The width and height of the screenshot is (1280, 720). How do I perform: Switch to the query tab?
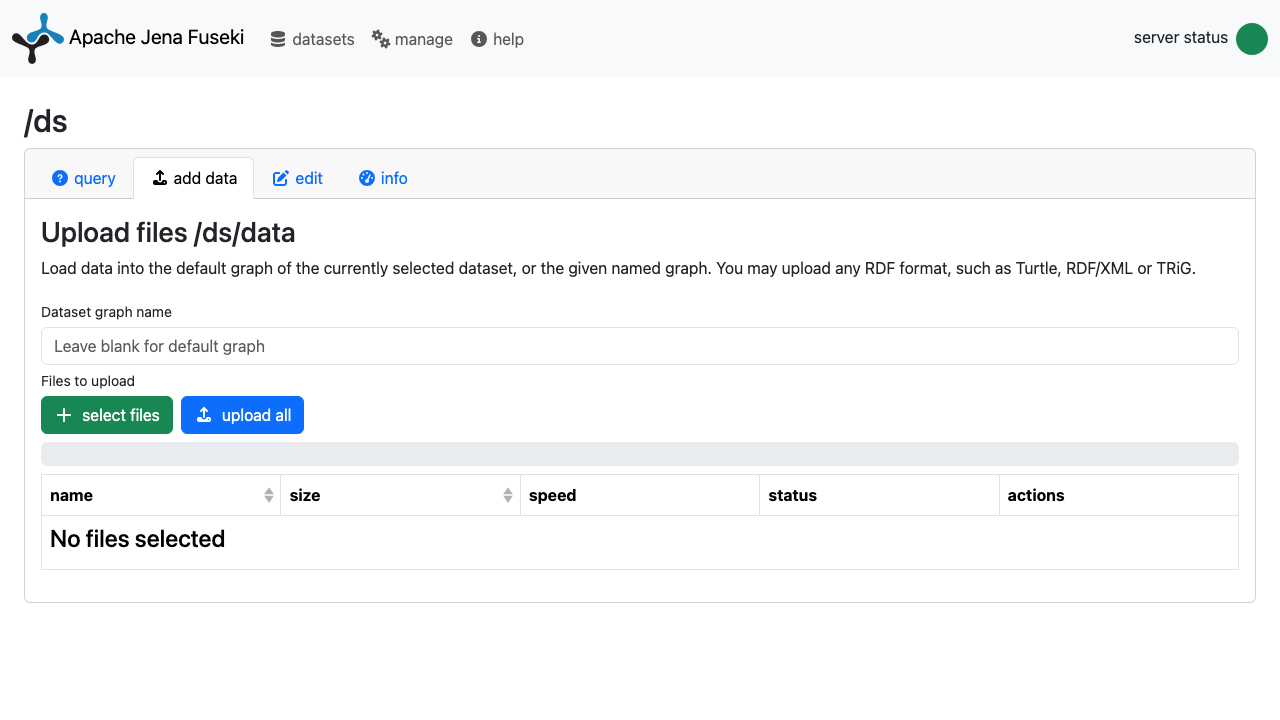click(84, 178)
